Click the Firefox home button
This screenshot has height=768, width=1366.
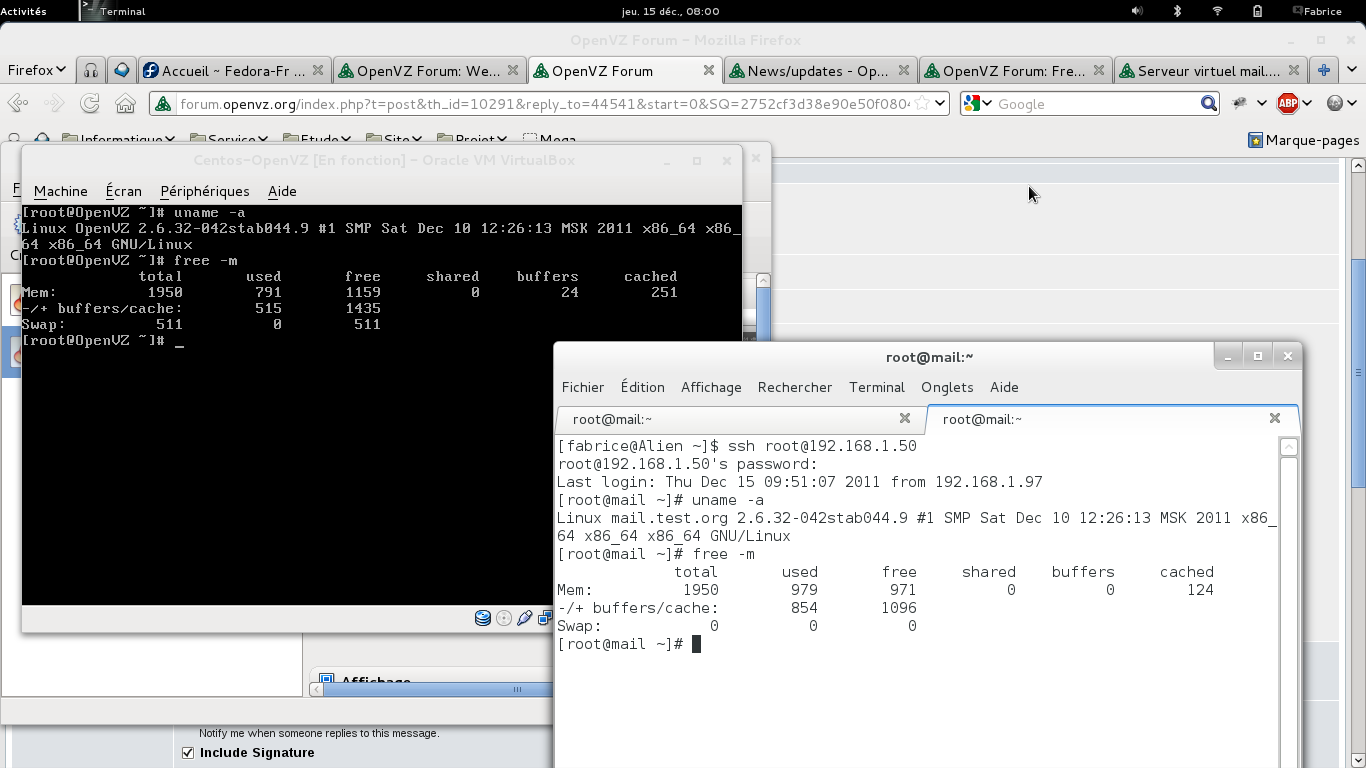(x=125, y=104)
